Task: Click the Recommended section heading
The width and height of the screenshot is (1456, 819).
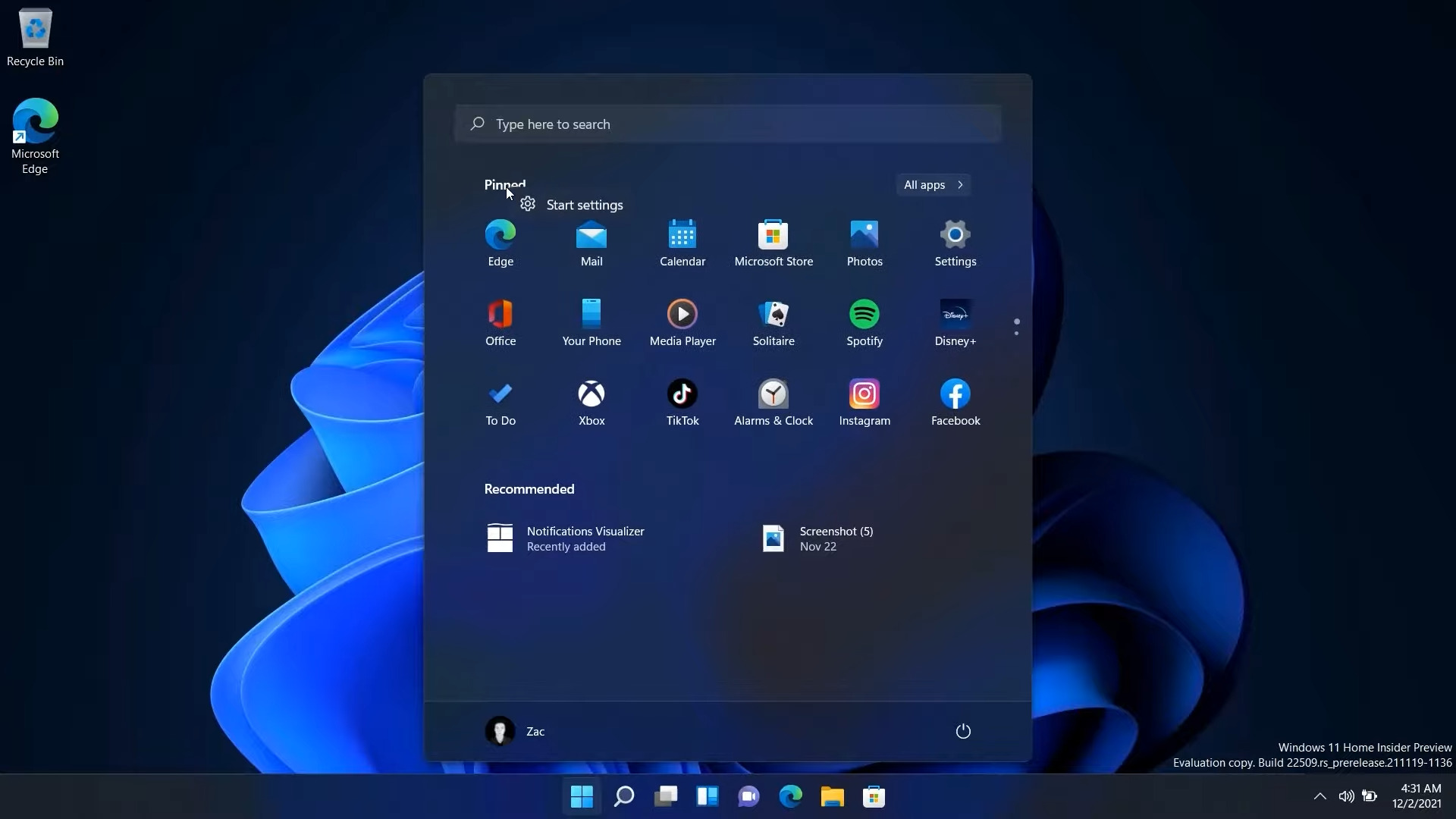Action: click(x=529, y=489)
